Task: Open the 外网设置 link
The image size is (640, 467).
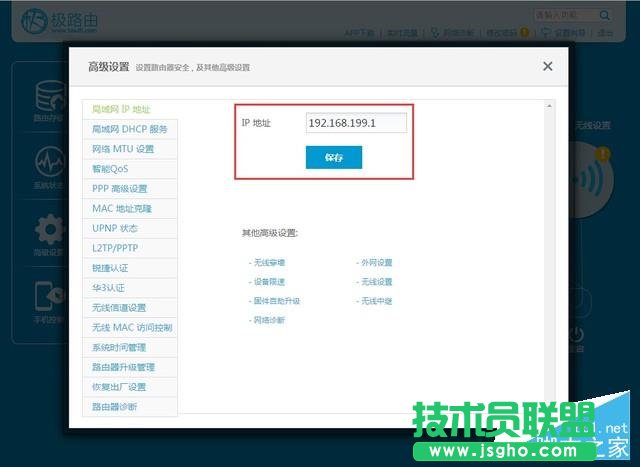Action: pyautogui.click(x=374, y=262)
